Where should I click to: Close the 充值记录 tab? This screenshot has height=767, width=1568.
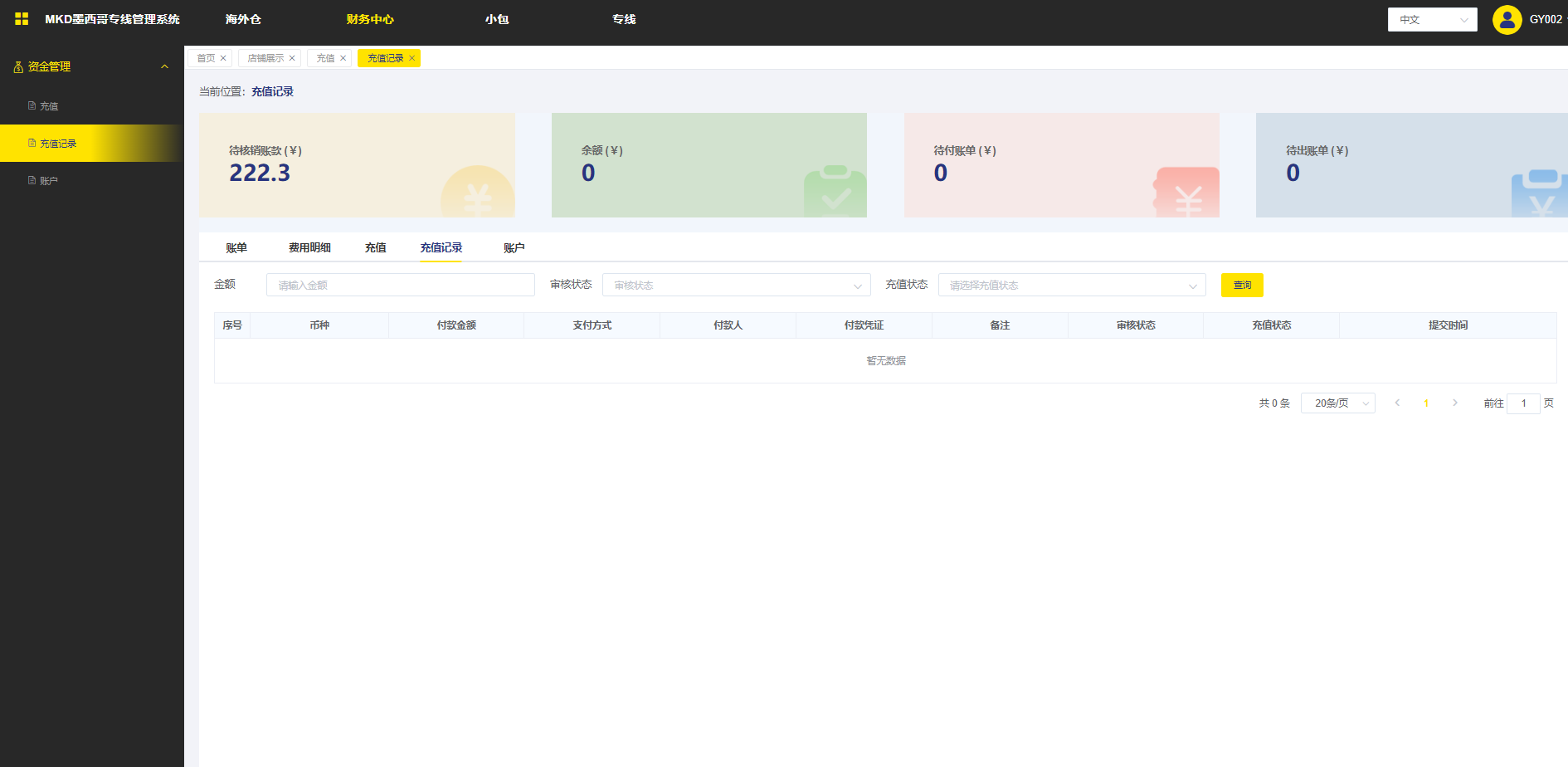click(x=411, y=58)
